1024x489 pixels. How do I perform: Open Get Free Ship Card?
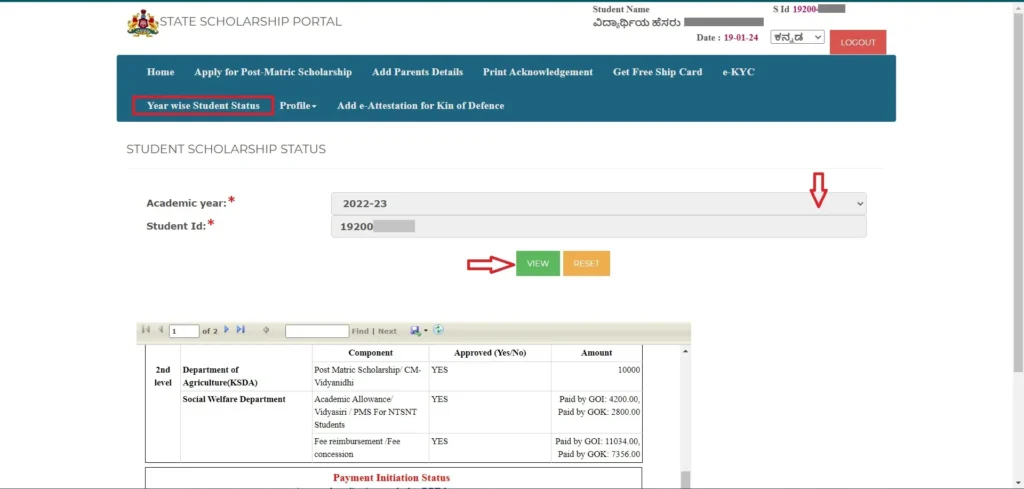(x=658, y=72)
